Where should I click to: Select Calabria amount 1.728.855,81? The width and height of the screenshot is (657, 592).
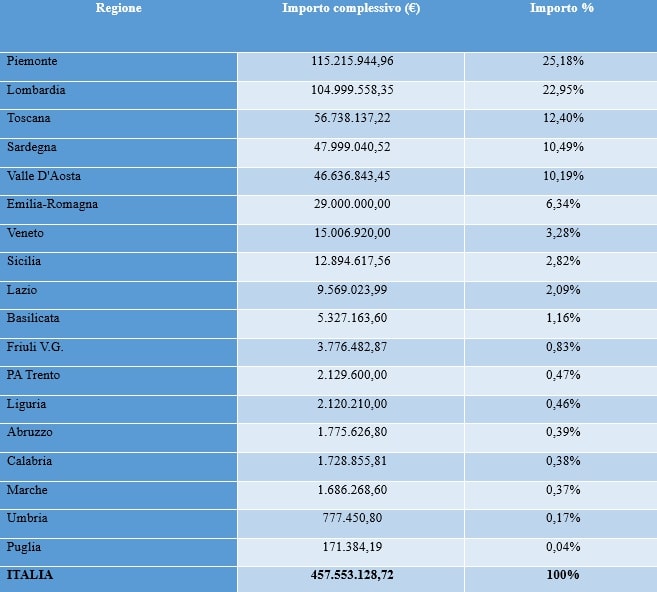352,460
